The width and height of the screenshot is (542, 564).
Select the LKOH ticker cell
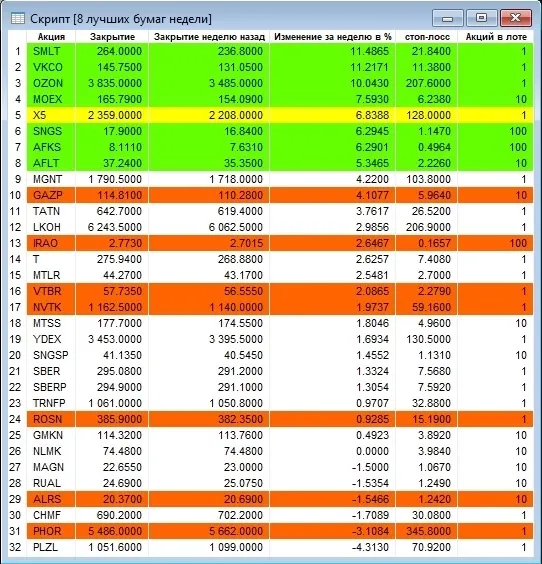(x=51, y=227)
